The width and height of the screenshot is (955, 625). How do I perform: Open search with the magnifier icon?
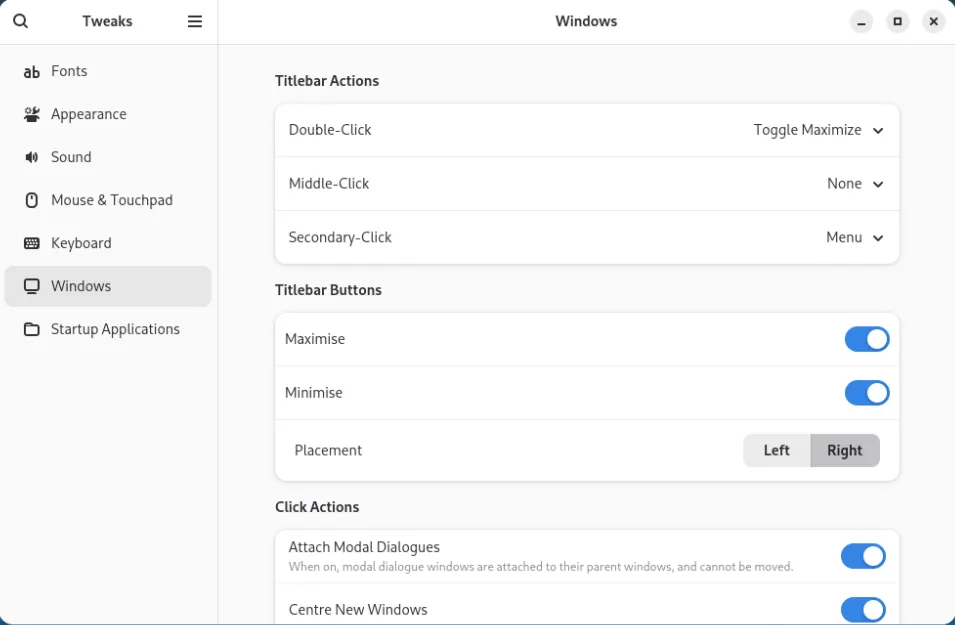21,21
